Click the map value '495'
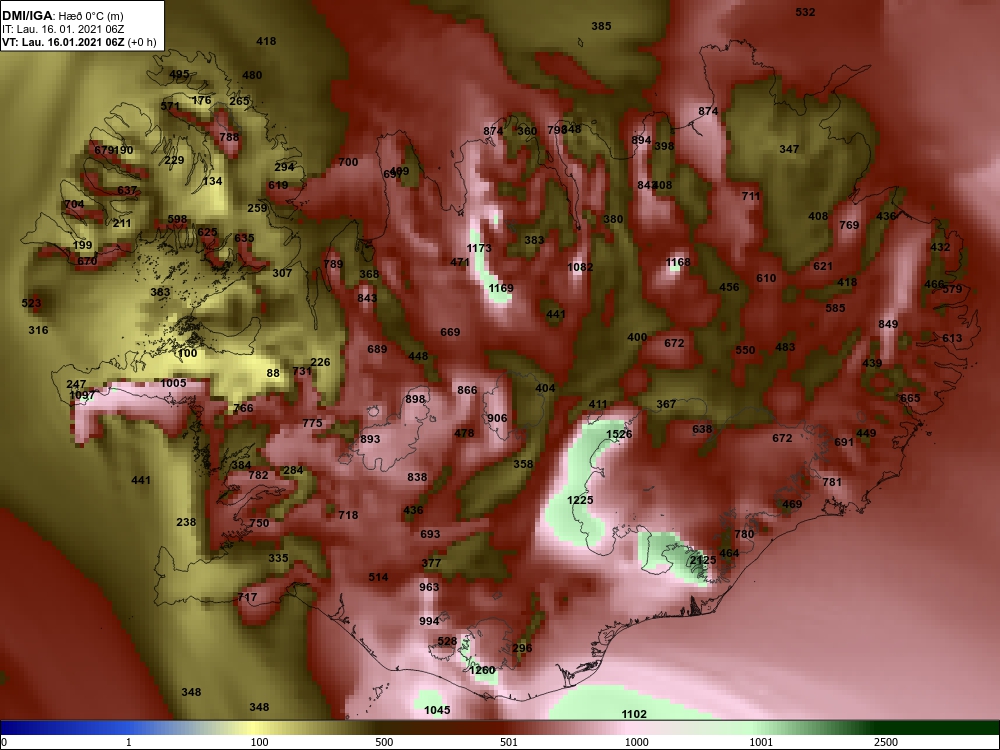The height and width of the screenshot is (750, 1000). click(179, 75)
